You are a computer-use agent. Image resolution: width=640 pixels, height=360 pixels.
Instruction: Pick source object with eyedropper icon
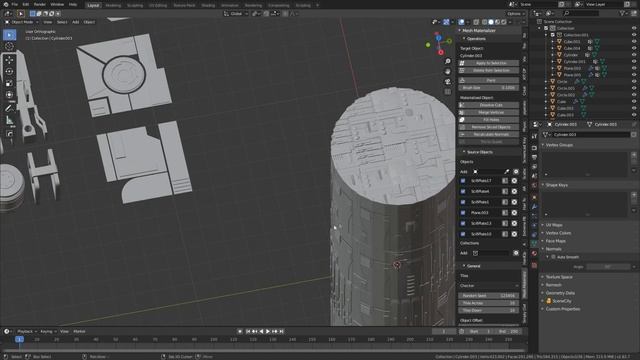(x=507, y=172)
